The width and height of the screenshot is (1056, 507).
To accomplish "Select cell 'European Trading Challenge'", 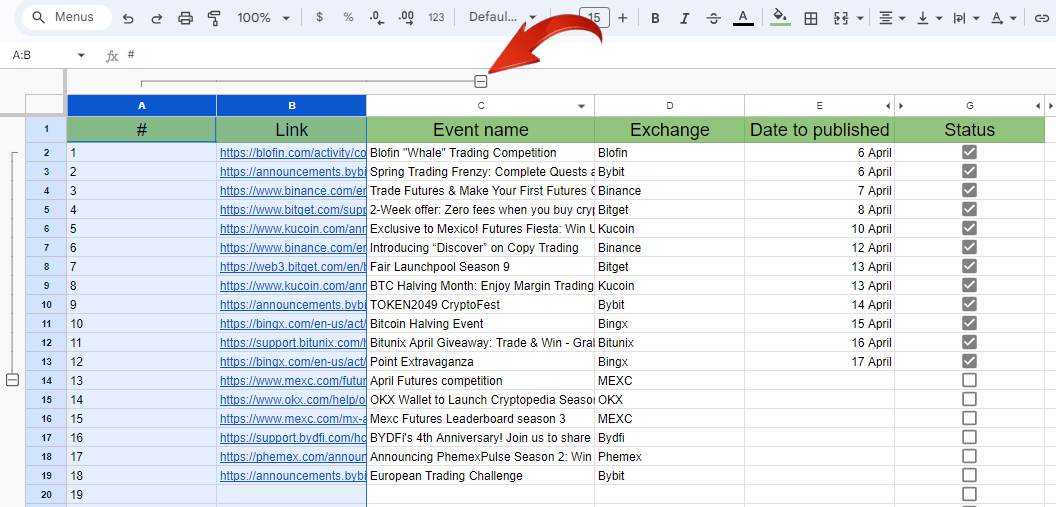I will (481, 475).
